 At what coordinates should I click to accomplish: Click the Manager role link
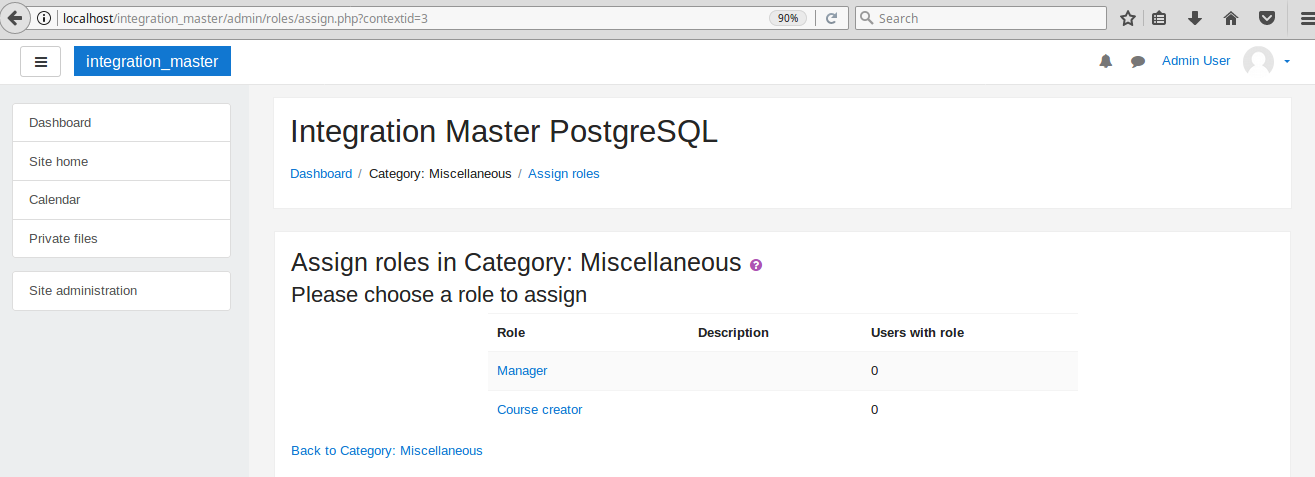[x=522, y=371]
